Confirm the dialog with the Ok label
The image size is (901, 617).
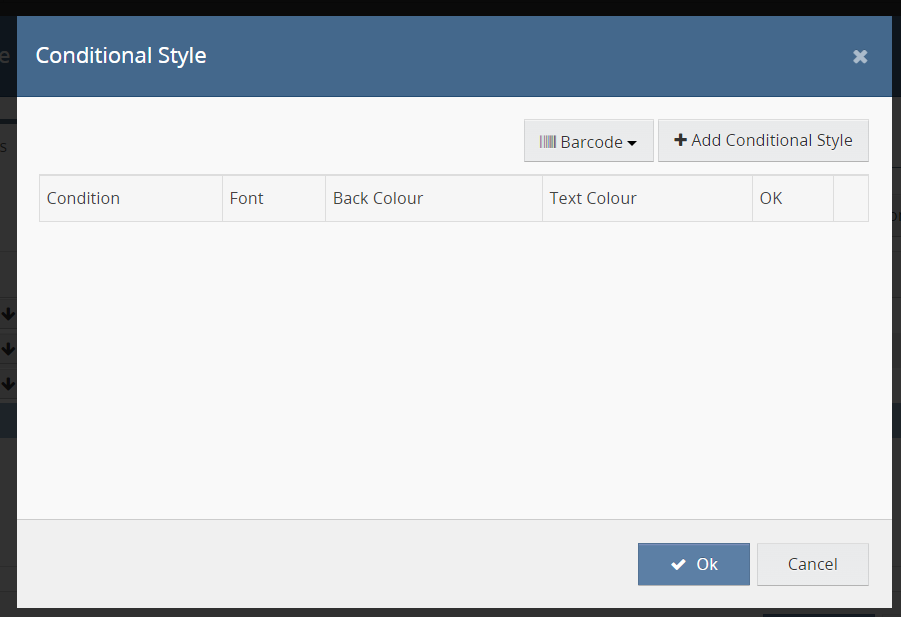click(x=707, y=564)
